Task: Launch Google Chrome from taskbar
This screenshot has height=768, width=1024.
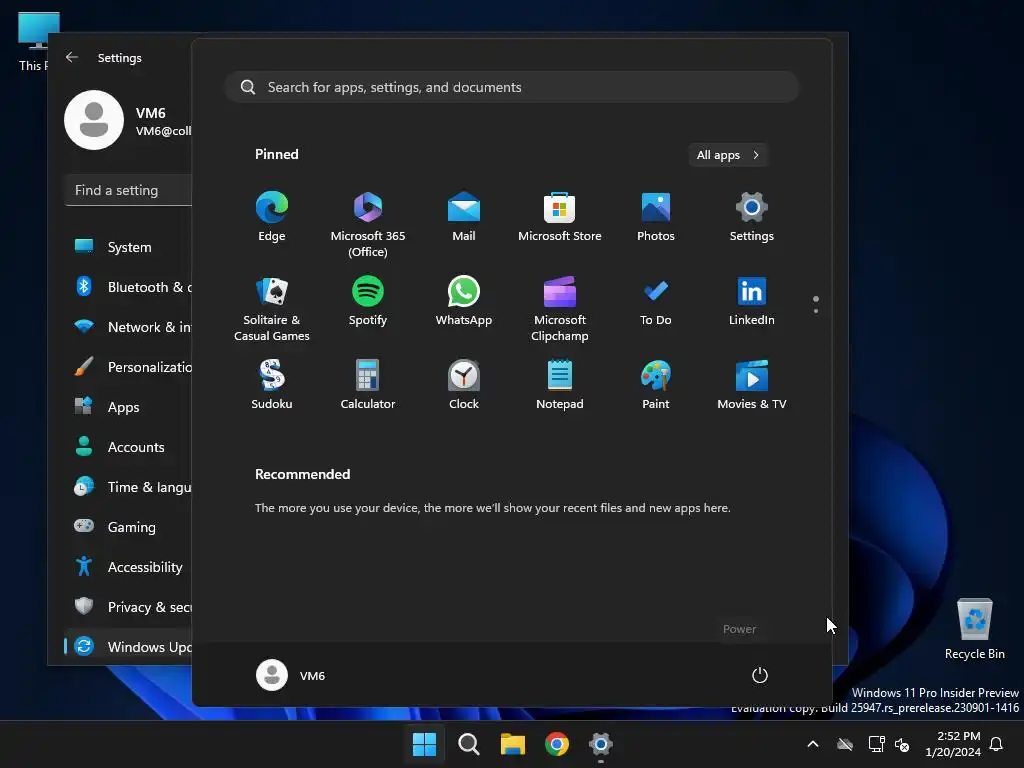Action: pyautogui.click(x=556, y=744)
